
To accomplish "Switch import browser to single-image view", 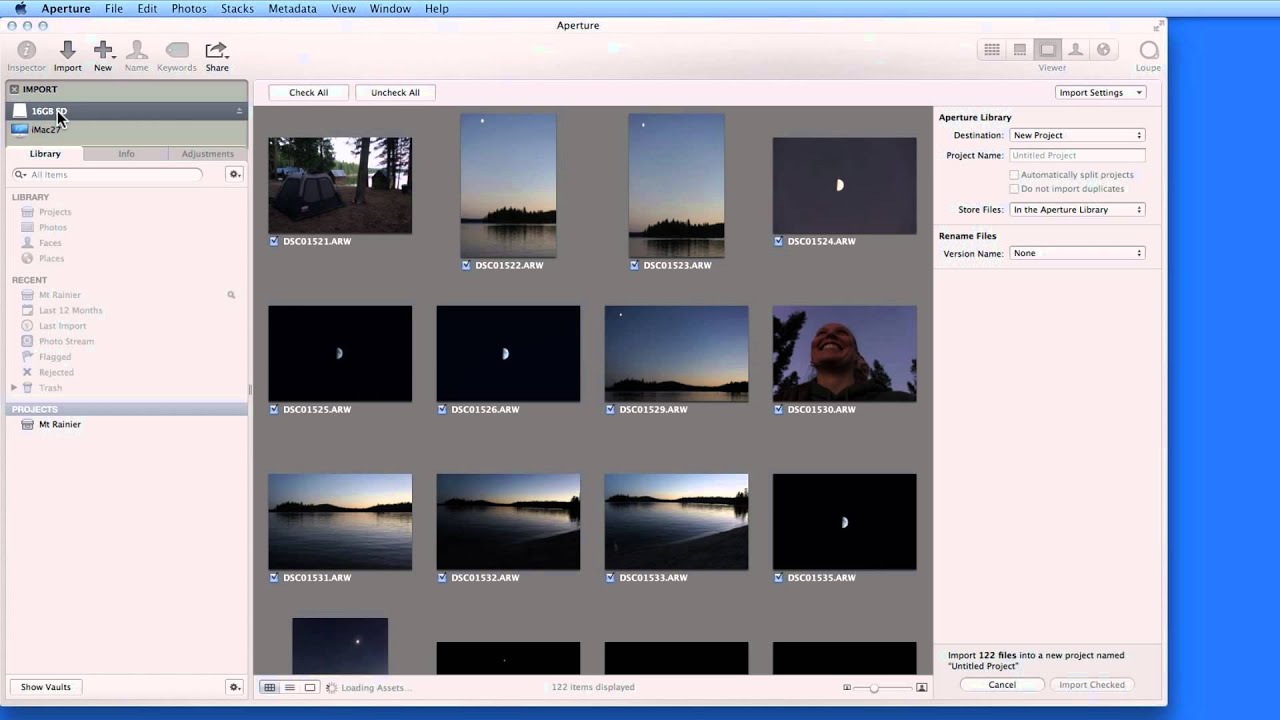I will 310,687.
